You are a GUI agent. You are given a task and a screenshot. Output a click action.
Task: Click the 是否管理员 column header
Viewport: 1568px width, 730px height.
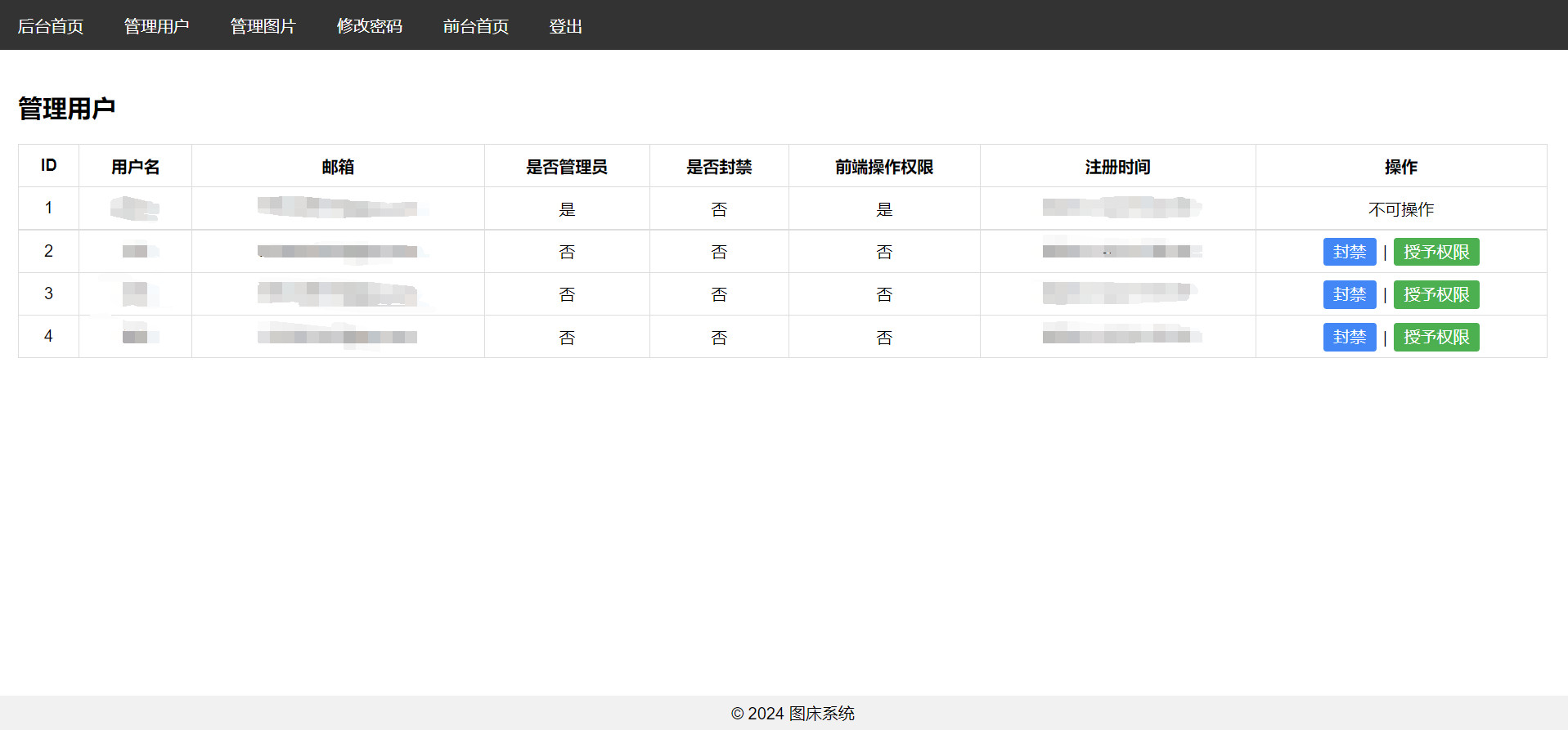[567, 167]
